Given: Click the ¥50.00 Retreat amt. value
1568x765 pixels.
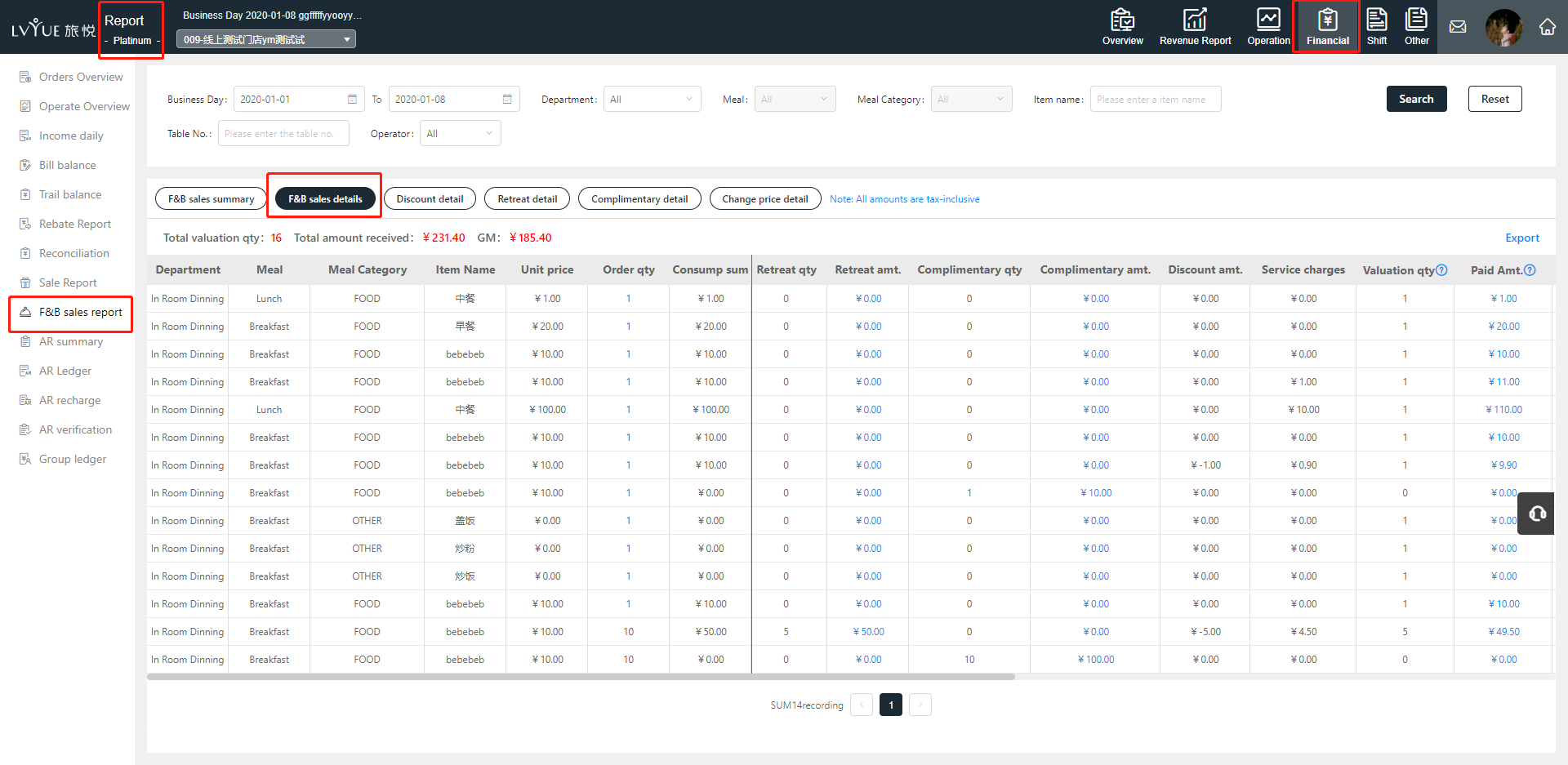Looking at the screenshot, I should (x=868, y=632).
